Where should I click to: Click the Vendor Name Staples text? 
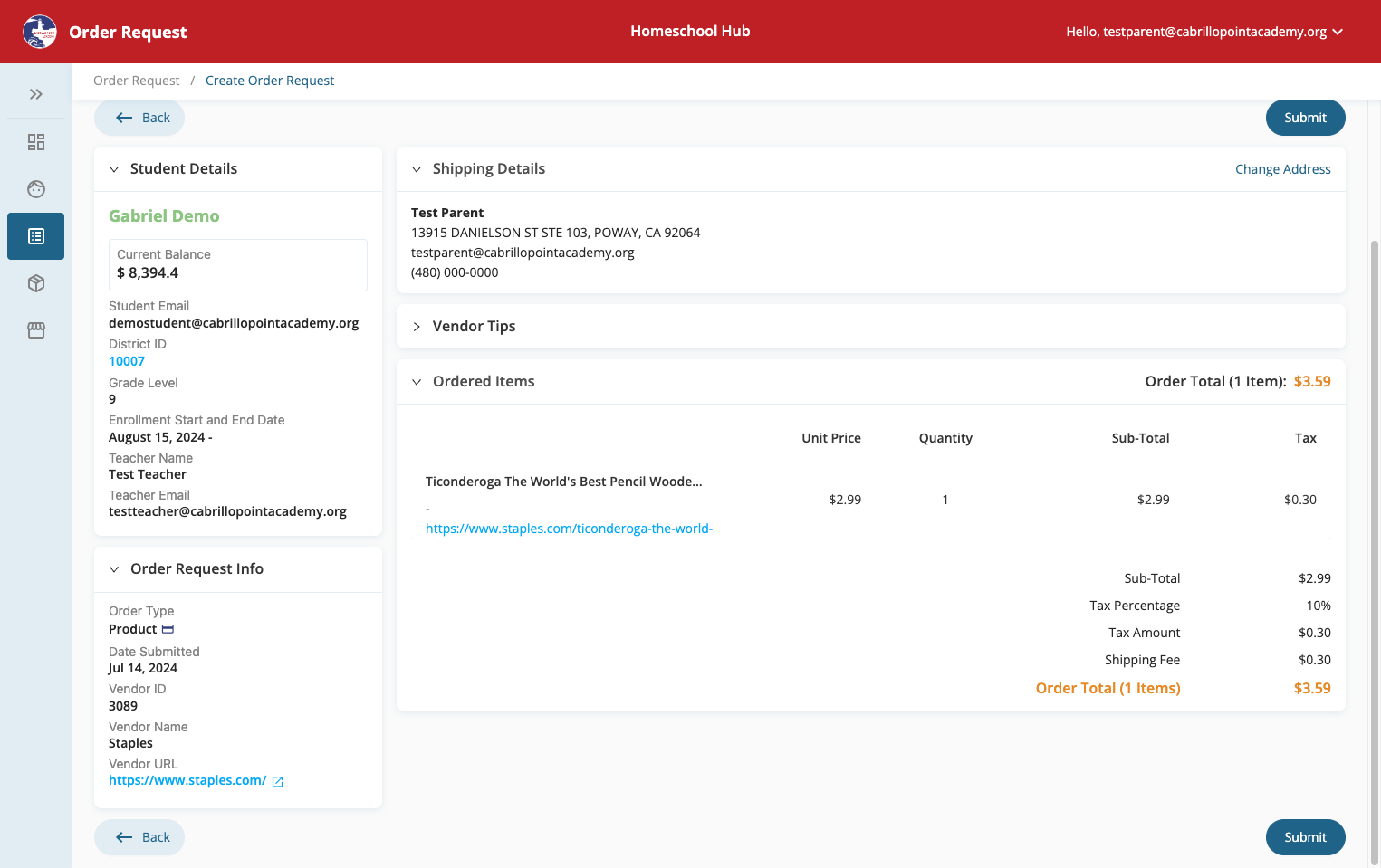(x=130, y=743)
